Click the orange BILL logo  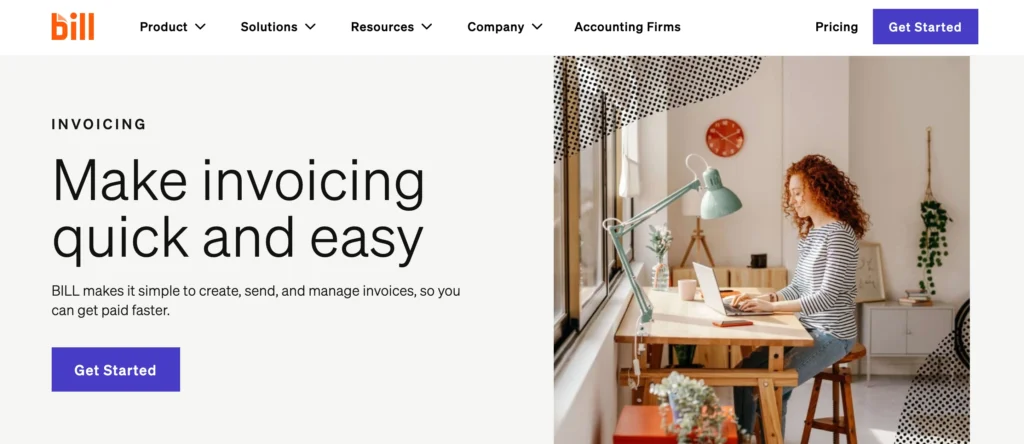click(x=72, y=27)
